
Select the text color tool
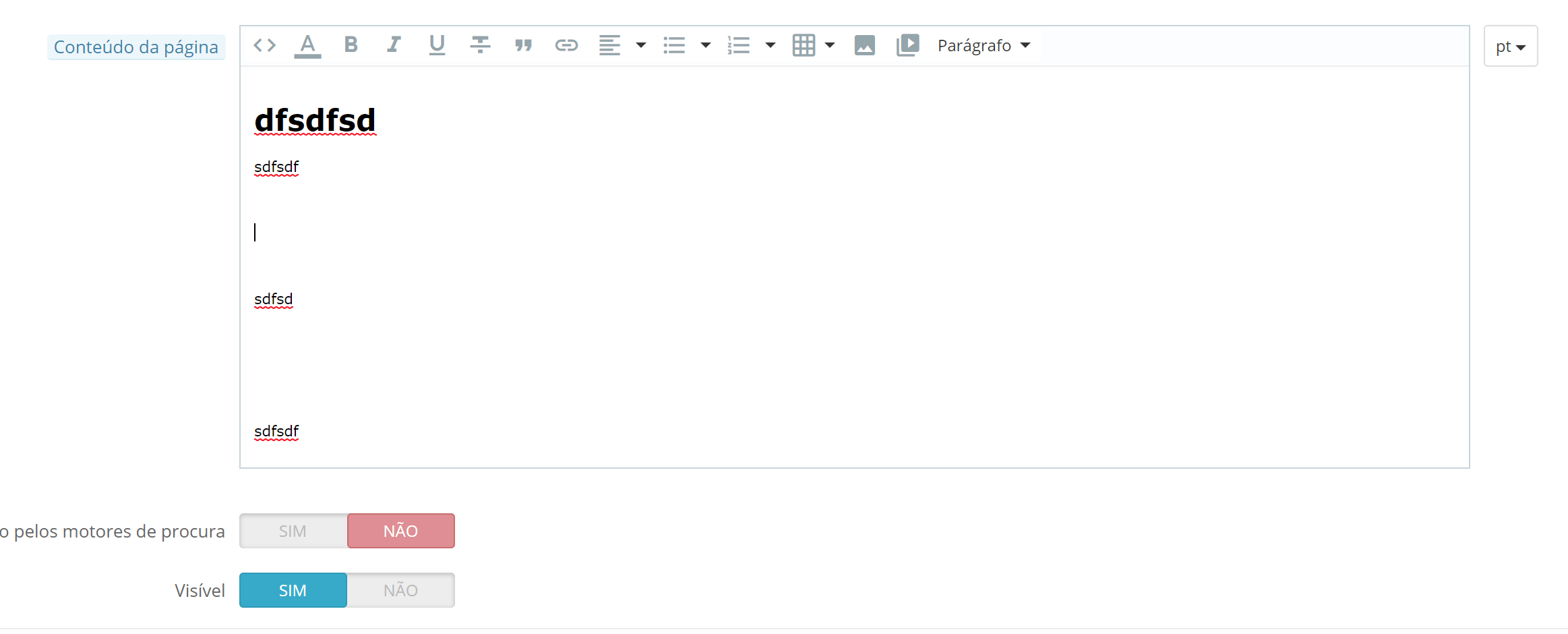[x=307, y=46]
